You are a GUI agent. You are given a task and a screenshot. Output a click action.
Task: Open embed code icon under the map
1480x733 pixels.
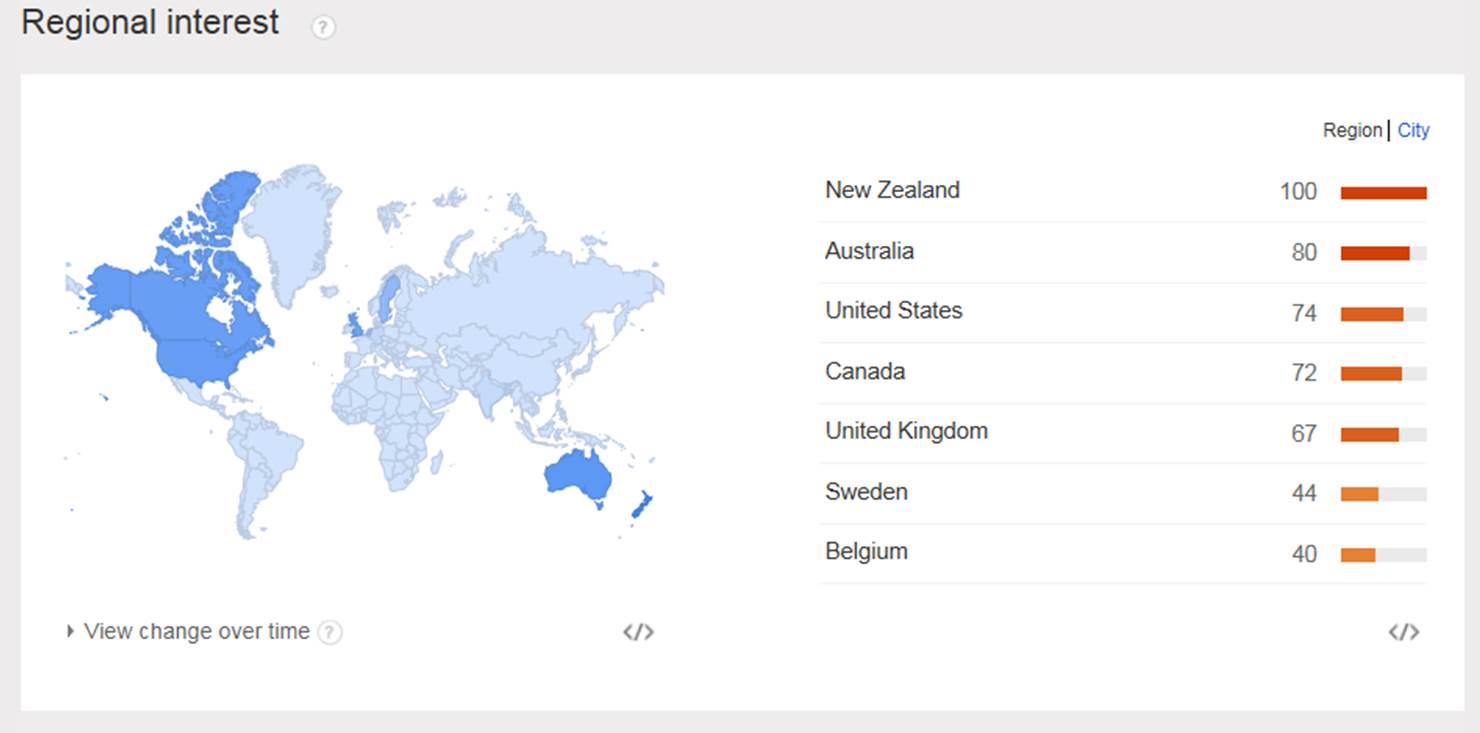[638, 632]
